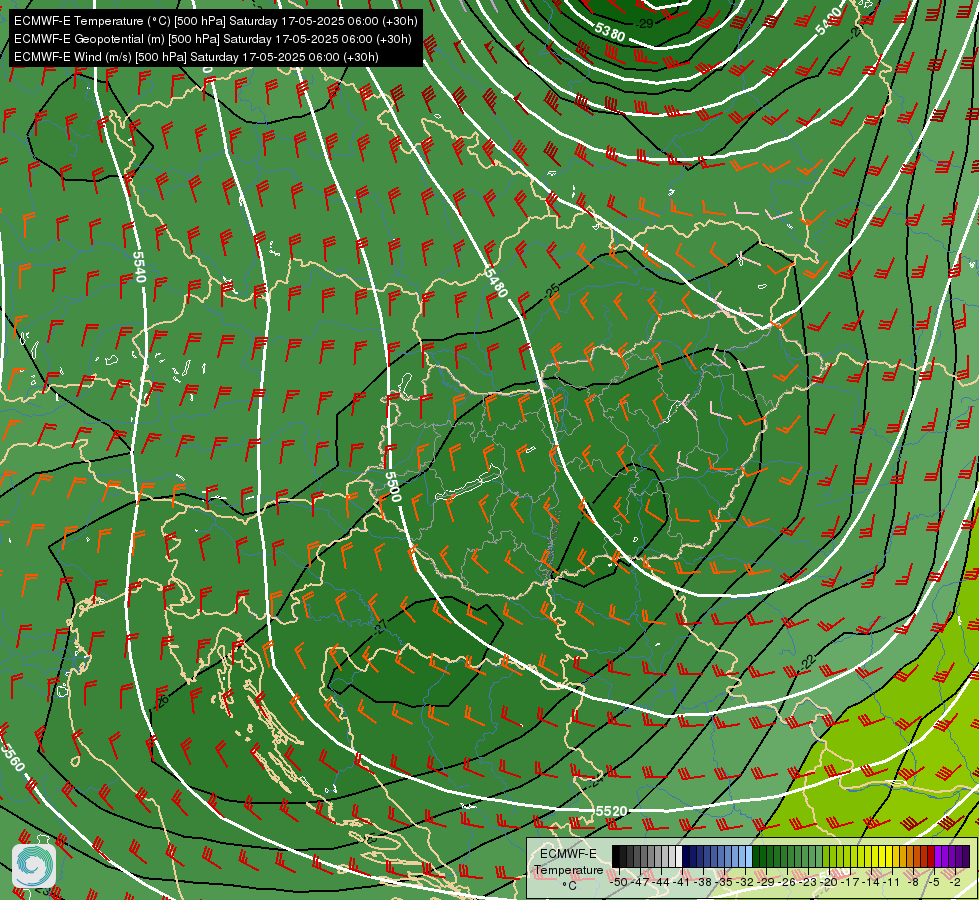Image resolution: width=979 pixels, height=900 pixels.
Task: Click the -50 legend tick label
Action: pyautogui.click(x=619, y=882)
